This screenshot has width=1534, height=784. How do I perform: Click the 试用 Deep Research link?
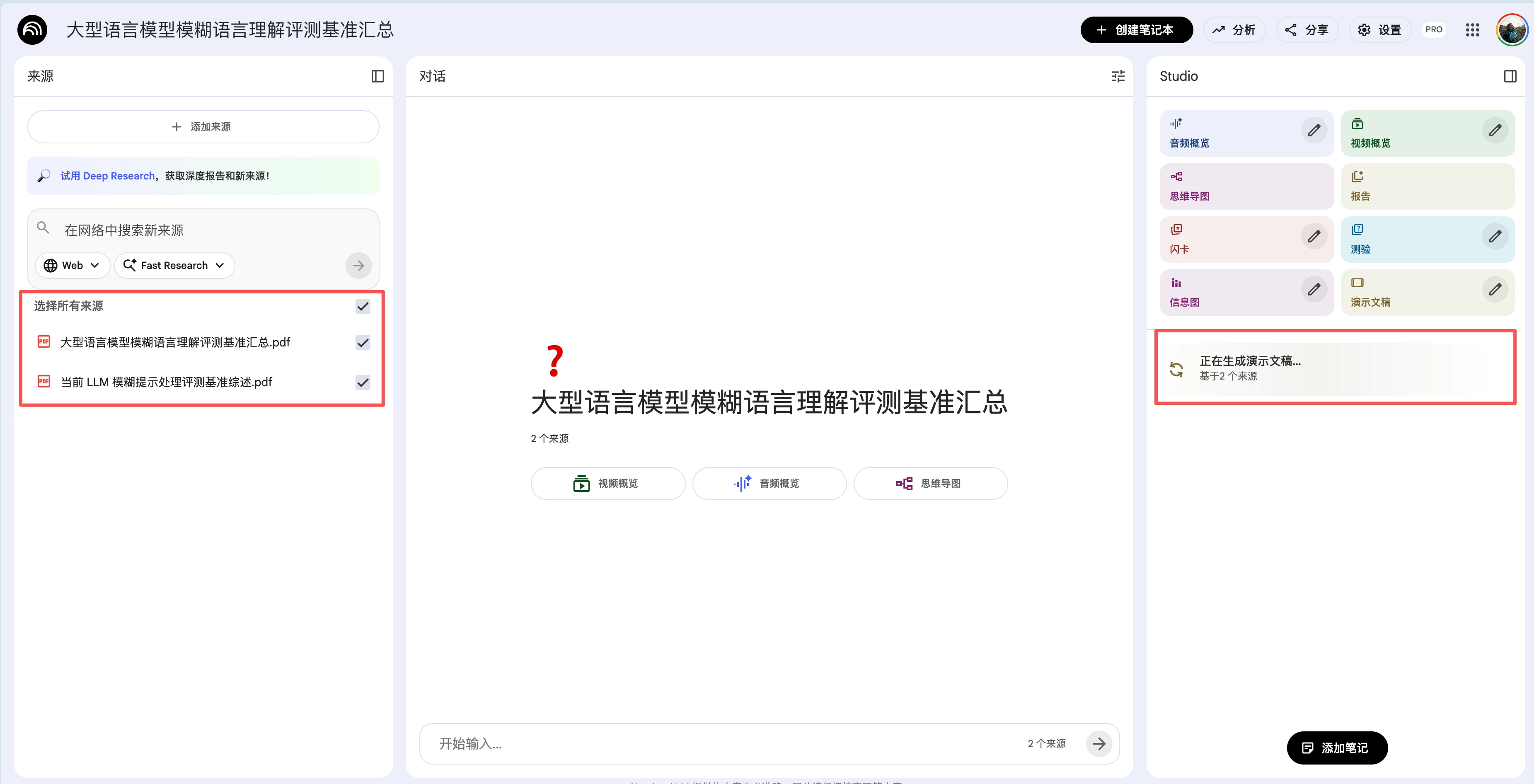coord(108,176)
